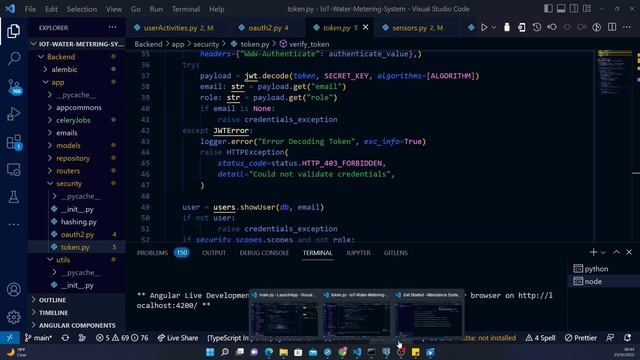Image resolution: width=640 pixels, height=360 pixels.
Task: Toggle the bottom panel layout button
Action: 561,9
